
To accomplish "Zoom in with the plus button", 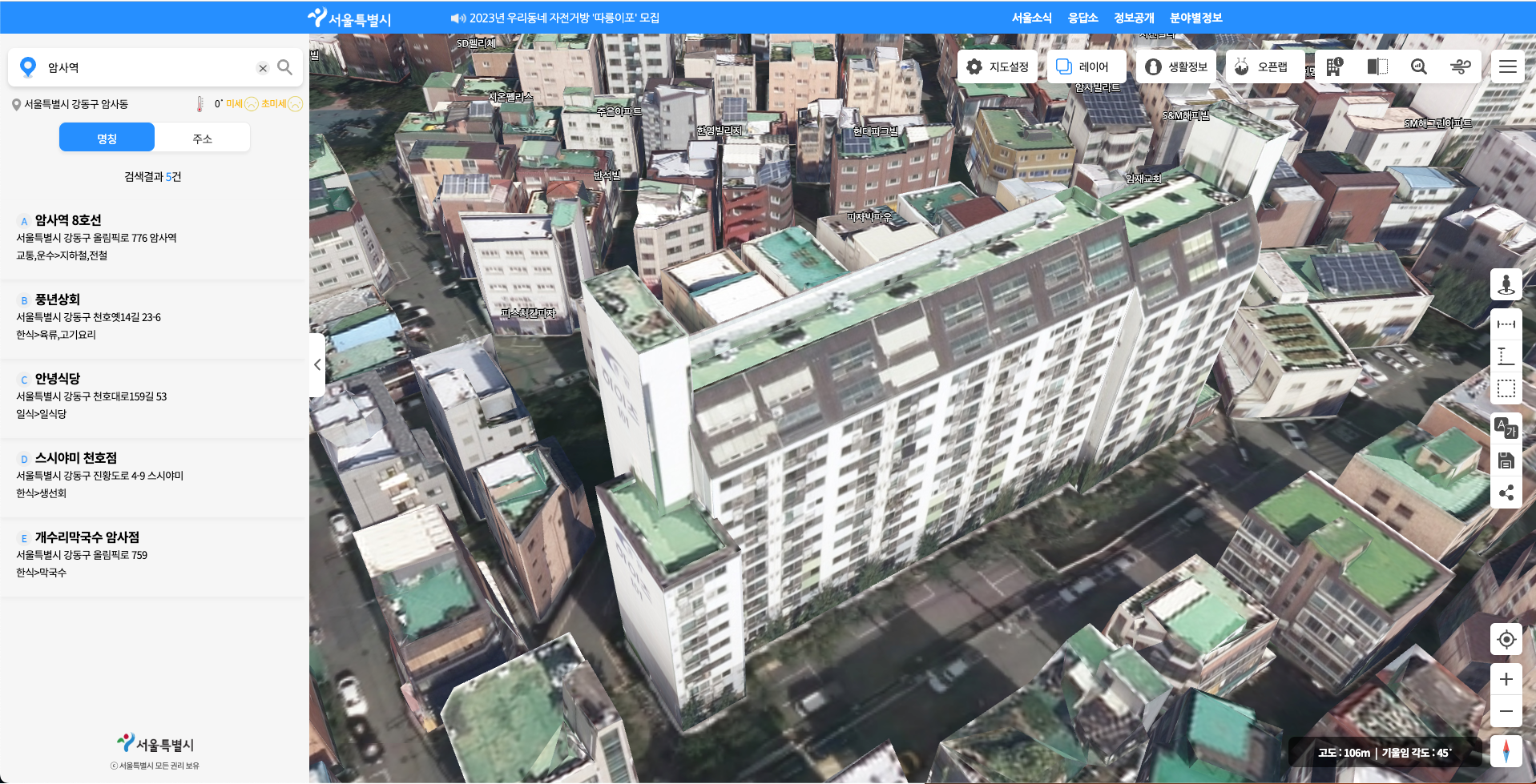I will click(x=1506, y=679).
